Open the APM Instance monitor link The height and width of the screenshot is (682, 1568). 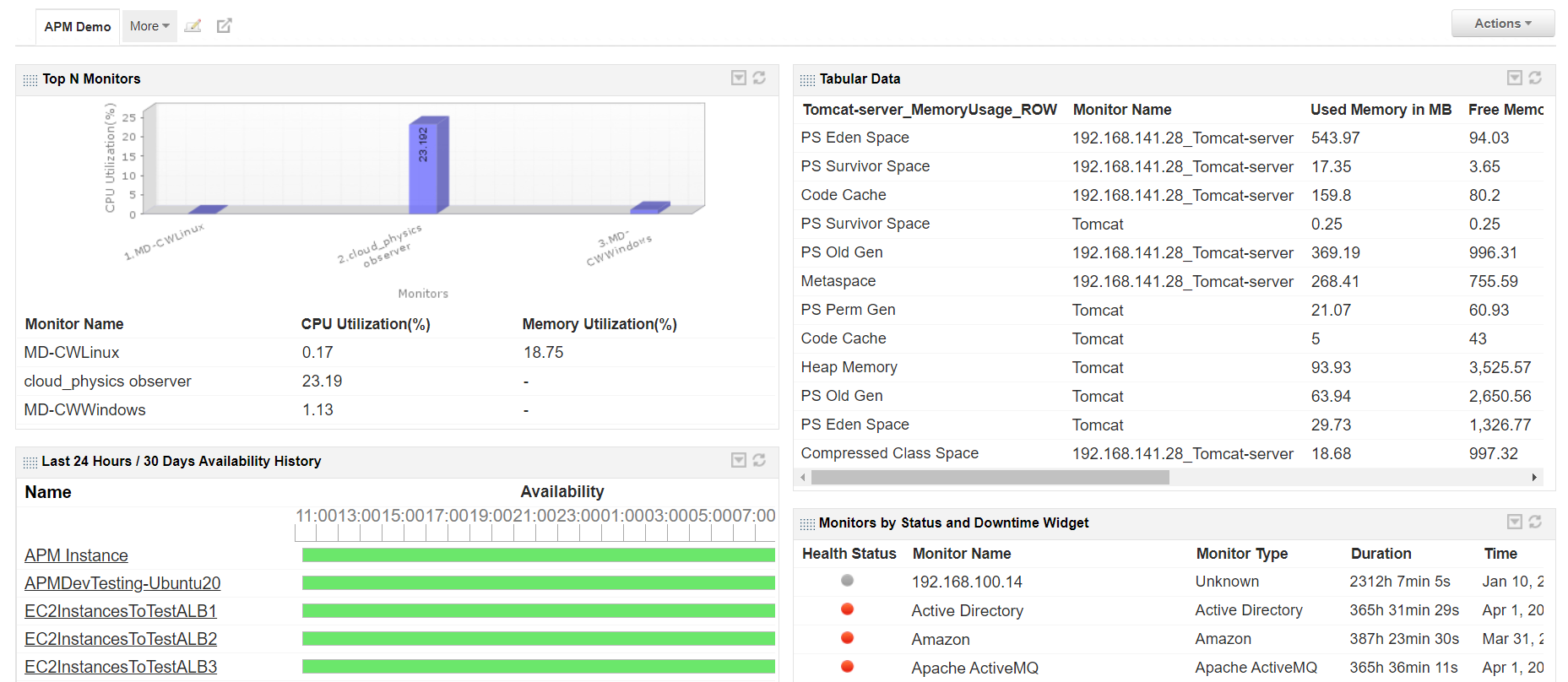[76, 555]
